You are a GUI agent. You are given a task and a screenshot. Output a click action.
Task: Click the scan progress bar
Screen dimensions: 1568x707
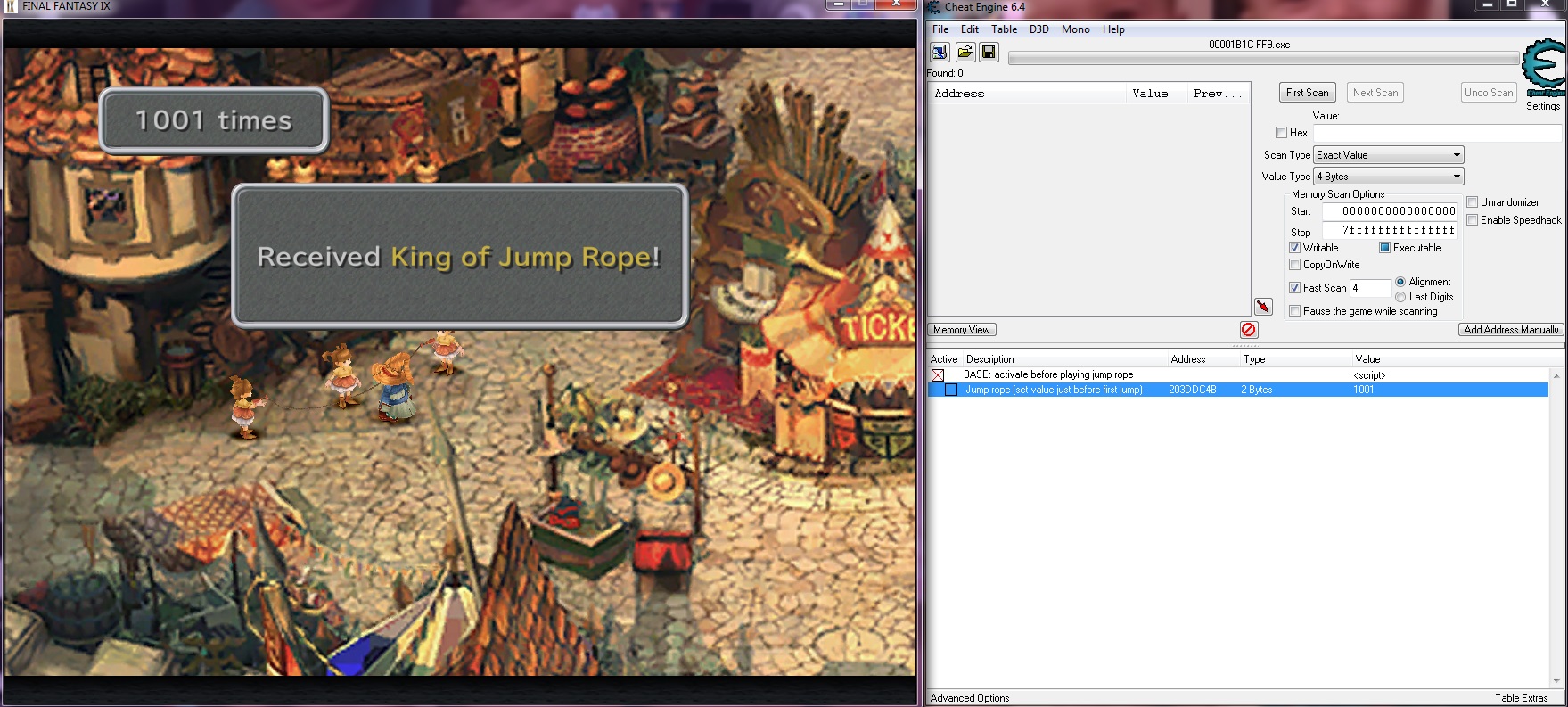tap(1263, 59)
